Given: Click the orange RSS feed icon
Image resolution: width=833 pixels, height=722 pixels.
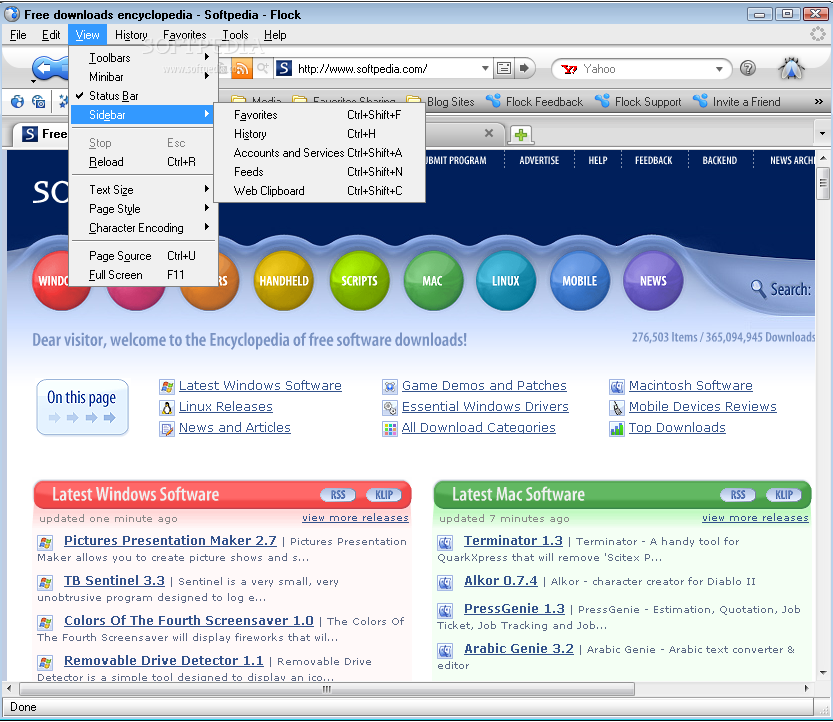Looking at the screenshot, I should point(242,69).
